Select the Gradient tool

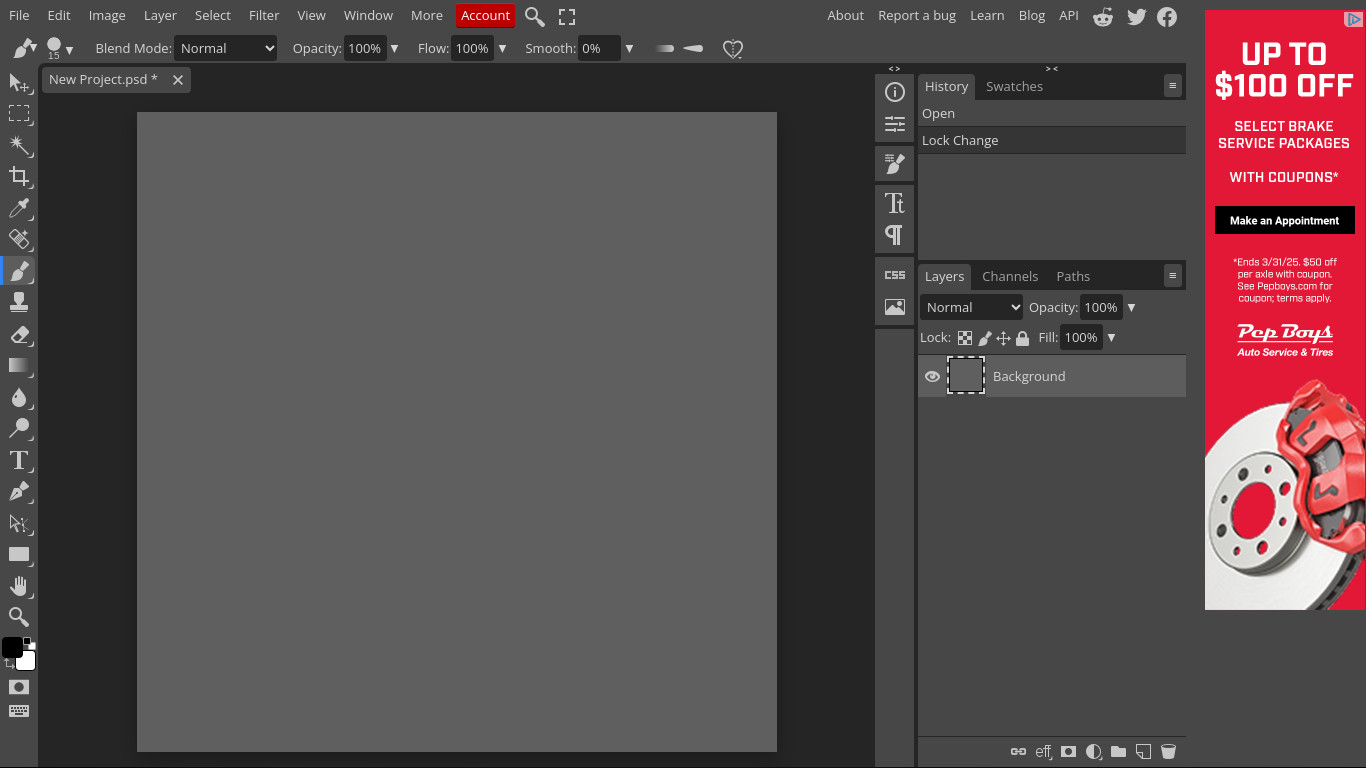point(19,365)
